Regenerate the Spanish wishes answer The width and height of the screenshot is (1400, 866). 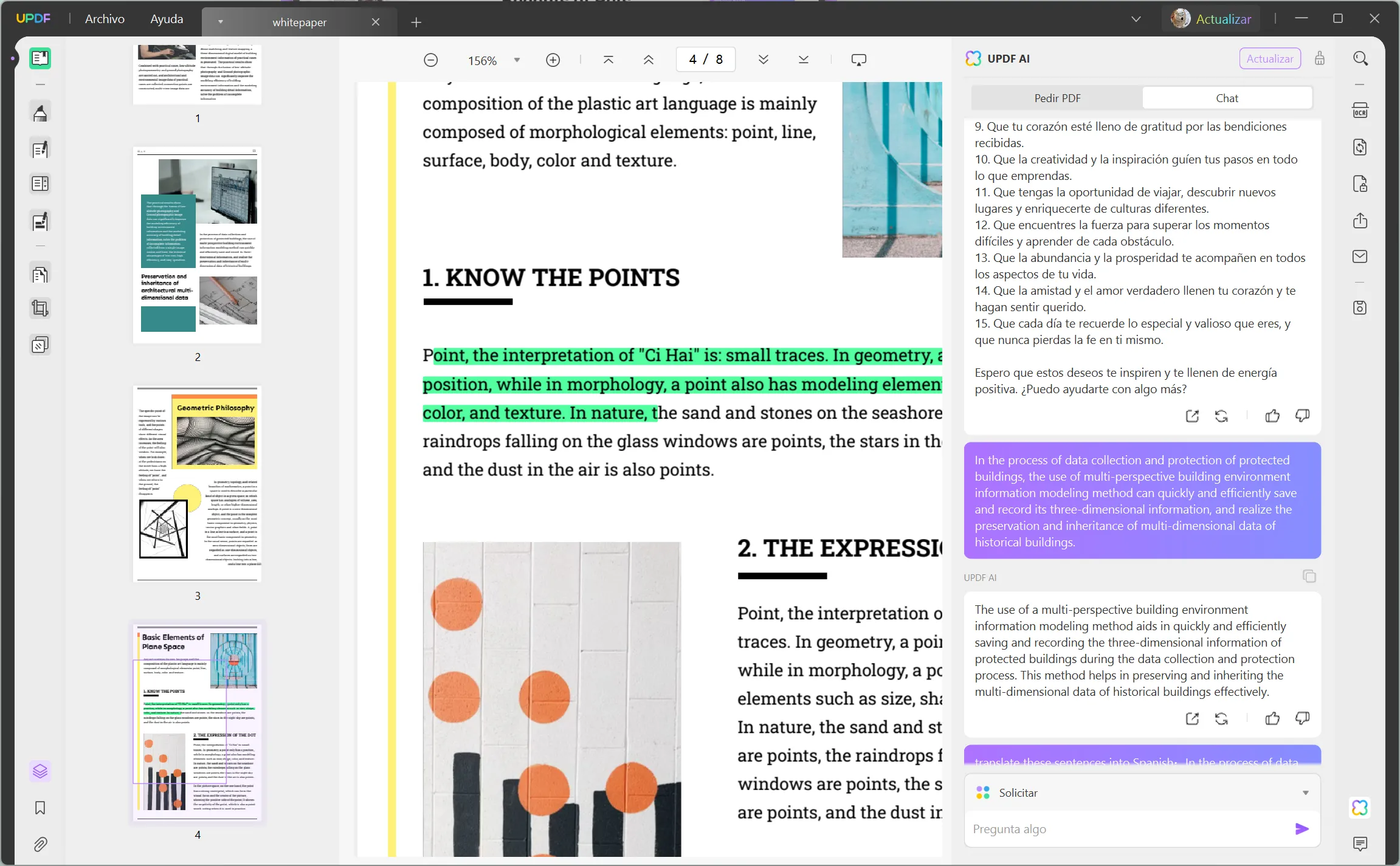pyautogui.click(x=1222, y=416)
